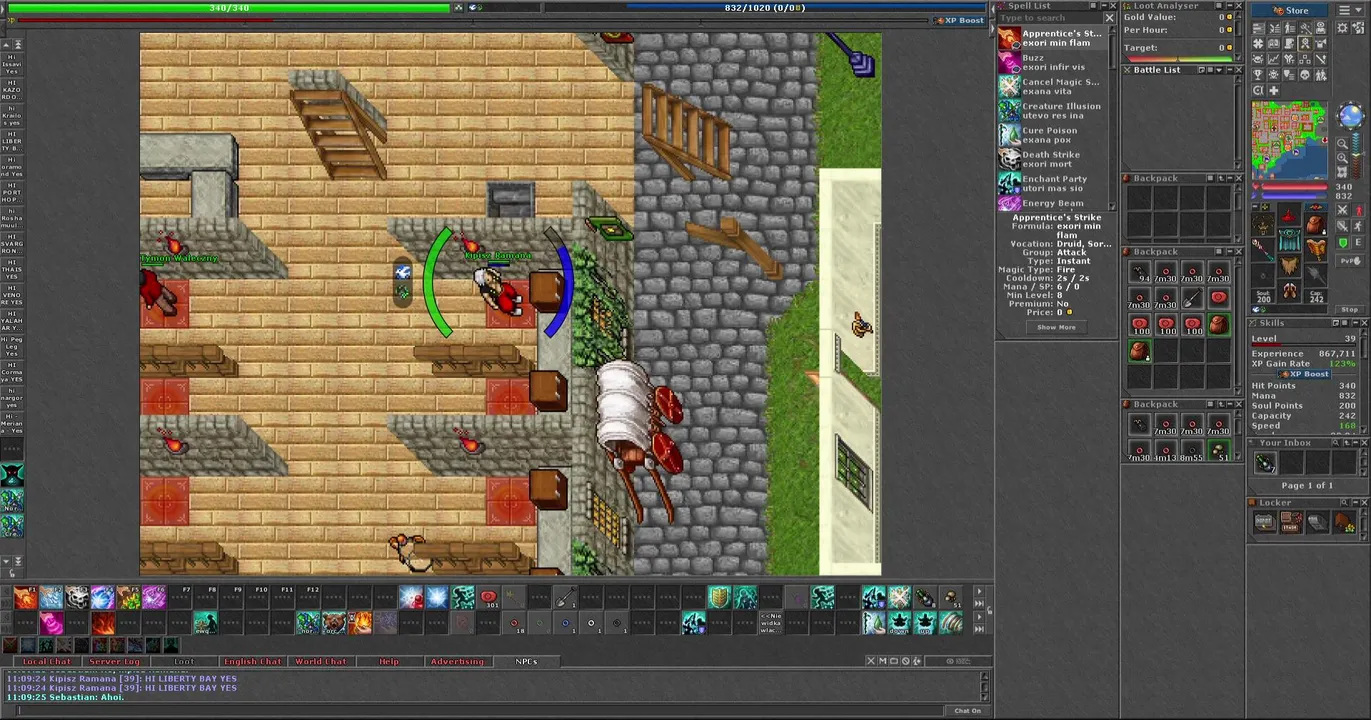Collapse the Skills panel
Viewport: 1371px width, 720px height.
click(1356, 323)
